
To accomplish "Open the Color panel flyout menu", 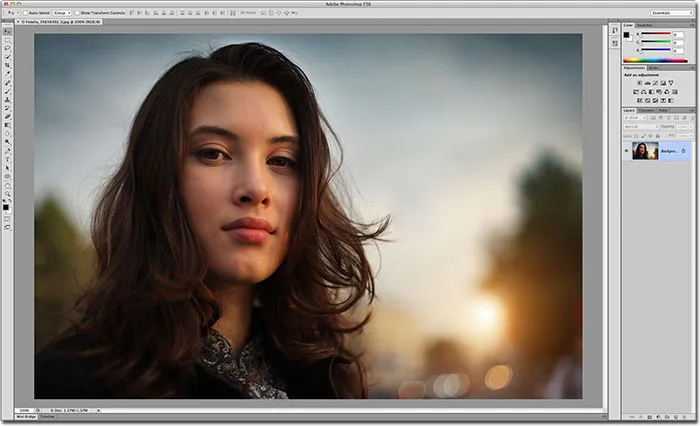I will 692,25.
